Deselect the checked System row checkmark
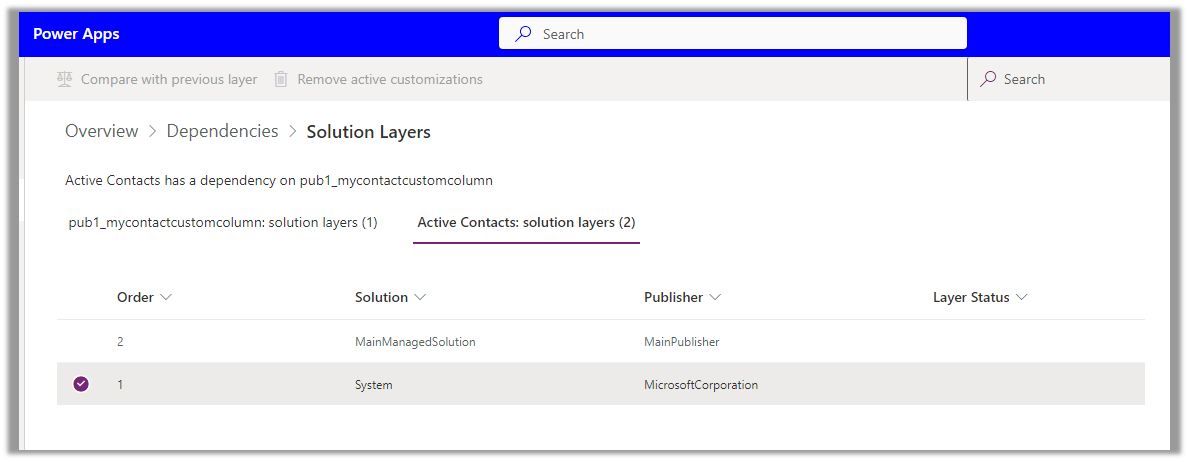The image size is (1189, 462). point(81,384)
